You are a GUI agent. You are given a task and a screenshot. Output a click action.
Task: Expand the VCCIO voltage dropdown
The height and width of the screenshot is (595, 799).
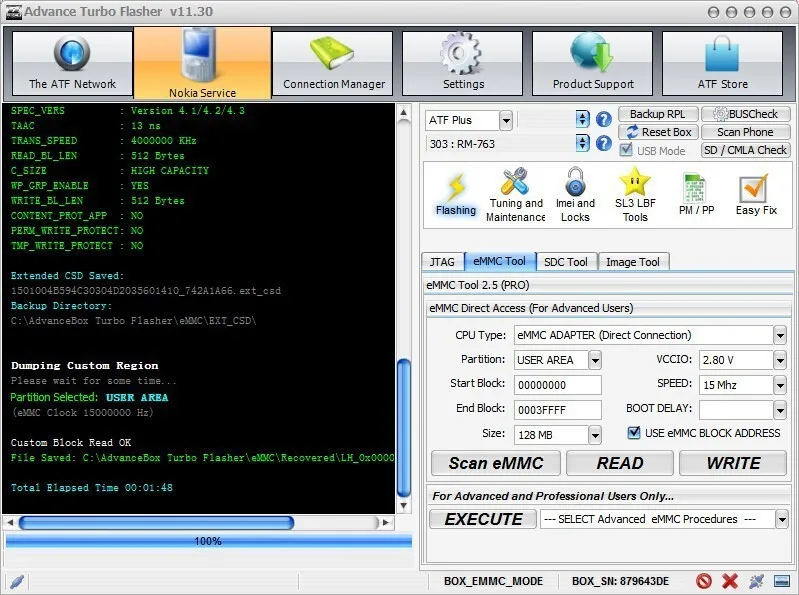coord(780,360)
